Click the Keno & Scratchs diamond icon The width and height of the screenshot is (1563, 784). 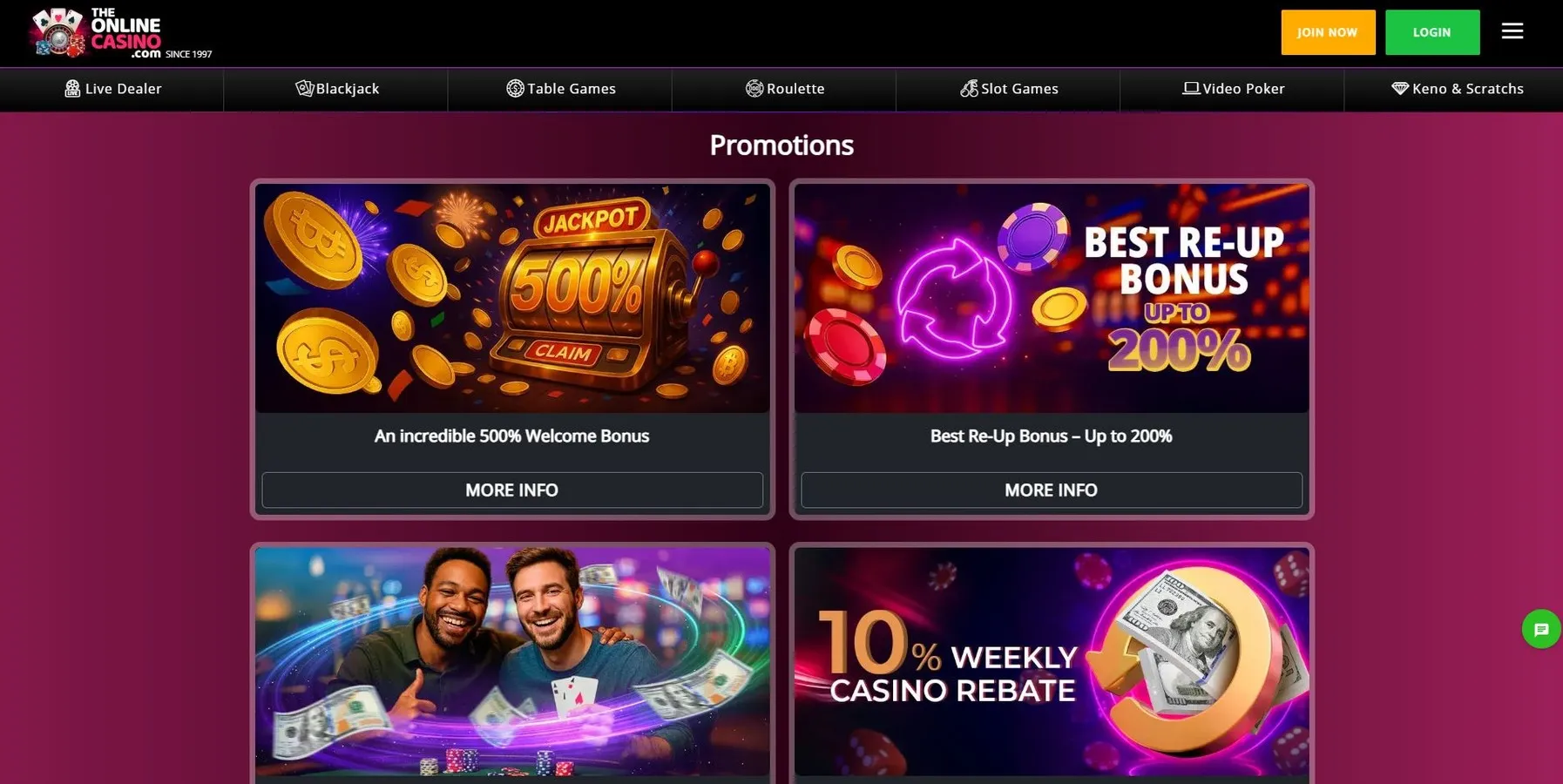point(1400,89)
